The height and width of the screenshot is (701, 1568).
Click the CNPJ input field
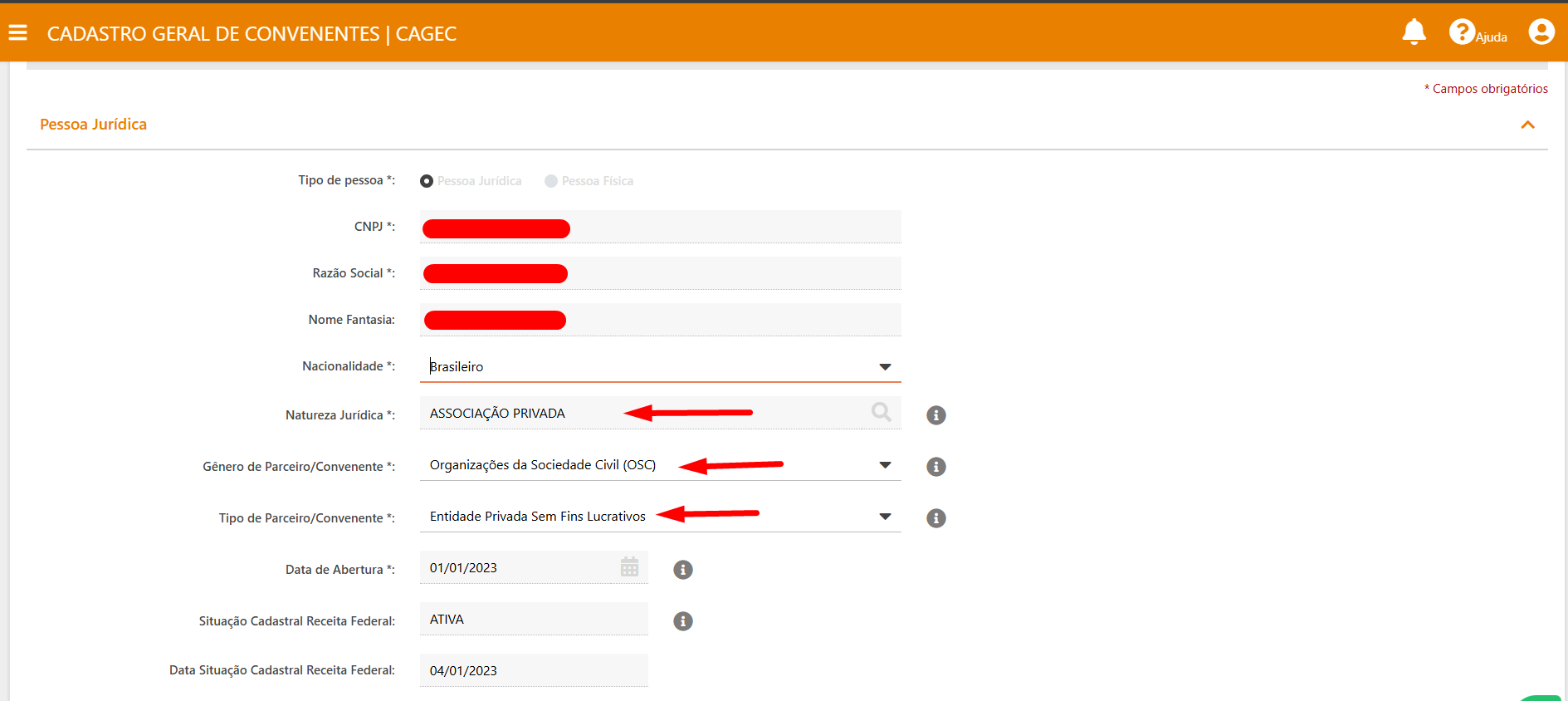(730, 228)
